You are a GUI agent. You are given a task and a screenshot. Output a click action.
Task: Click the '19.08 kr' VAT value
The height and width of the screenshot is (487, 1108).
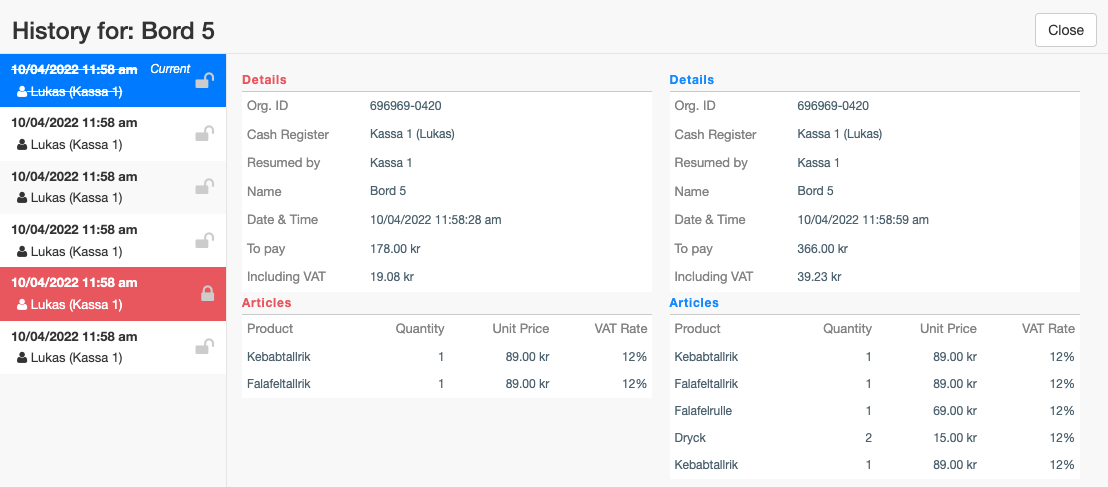coord(392,277)
